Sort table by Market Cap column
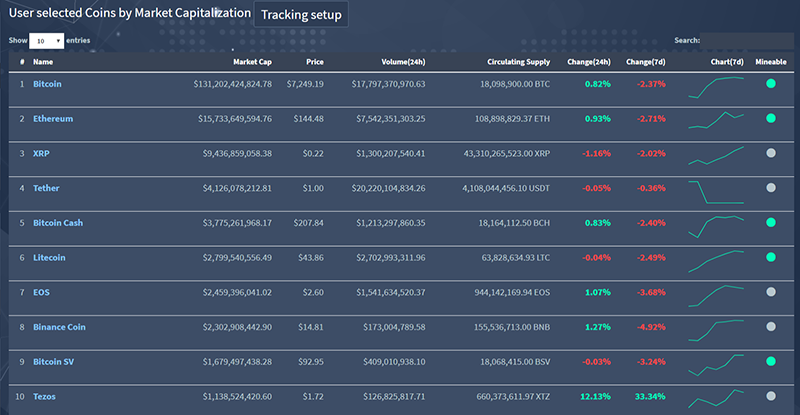800x415 pixels. [x=252, y=62]
